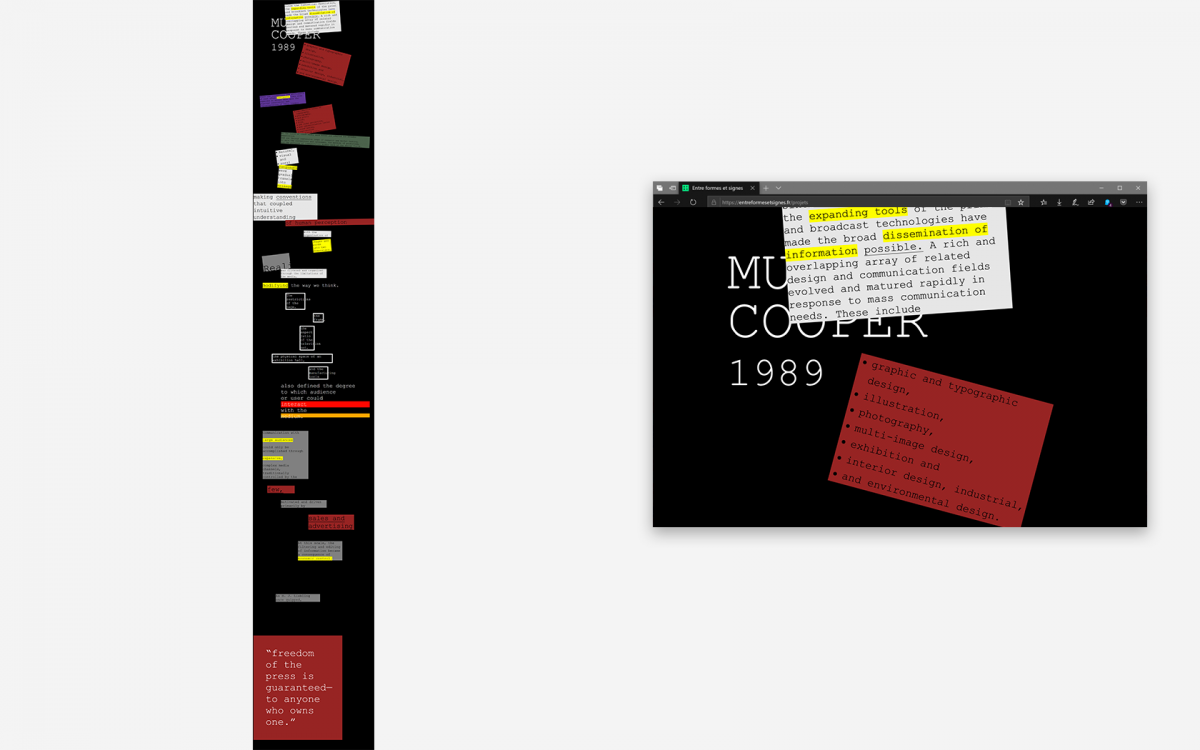This screenshot has width=1200, height=750.
Task: Open the Settings and more ellipsis menu
Action: pos(1139,202)
